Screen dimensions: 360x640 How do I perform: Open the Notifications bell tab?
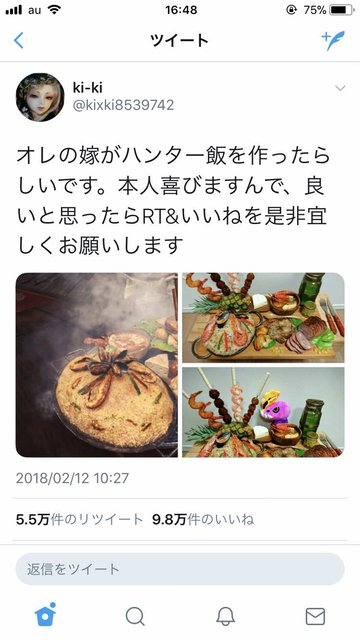(225, 616)
